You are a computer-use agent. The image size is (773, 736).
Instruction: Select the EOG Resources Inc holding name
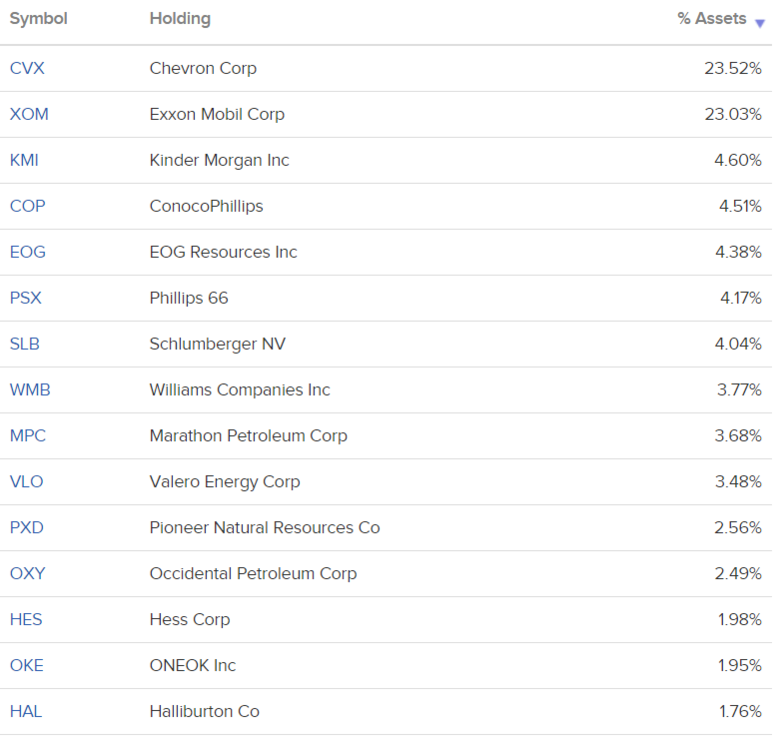(x=223, y=252)
